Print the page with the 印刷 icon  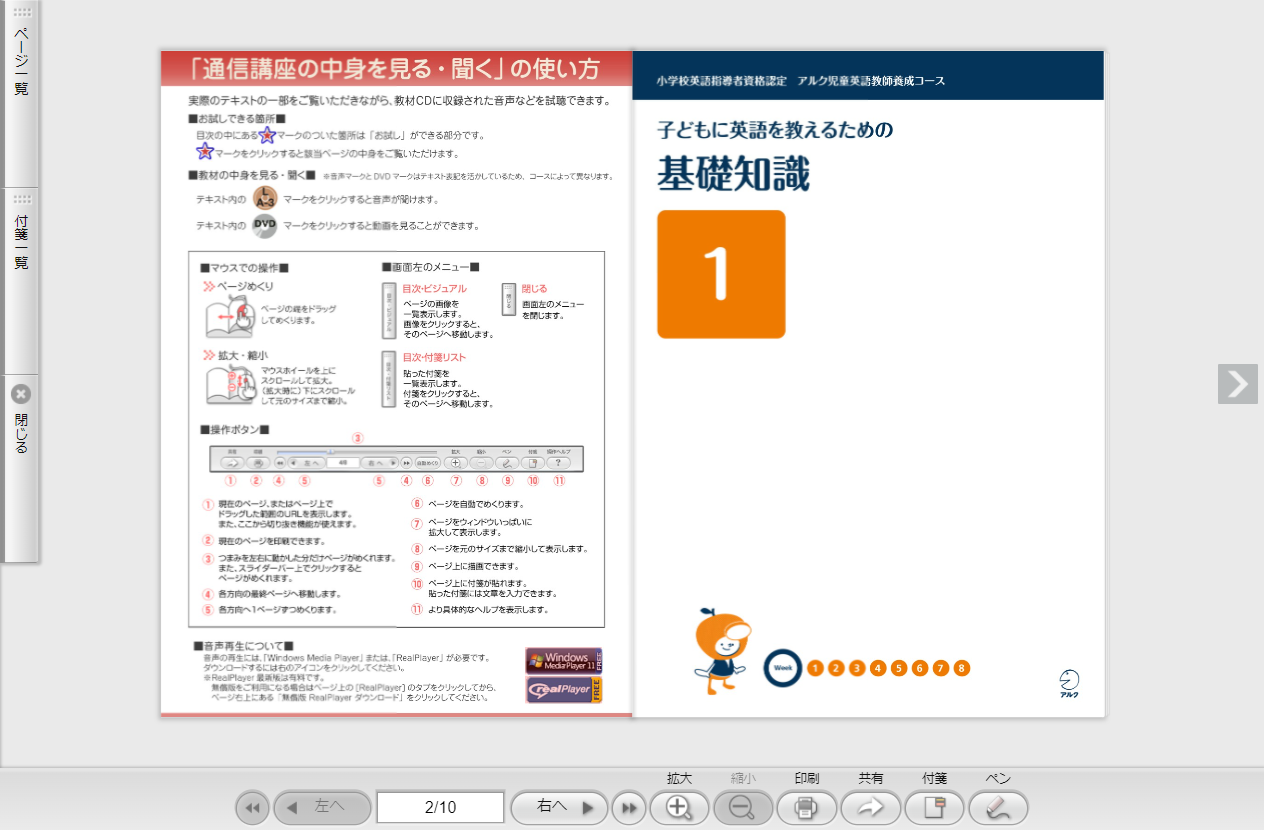[807, 807]
